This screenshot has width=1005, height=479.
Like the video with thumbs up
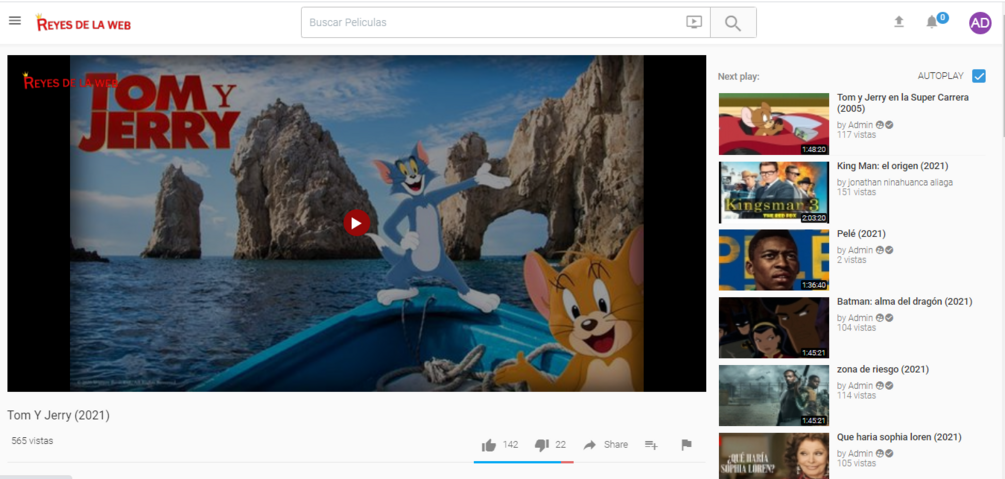[x=488, y=445]
